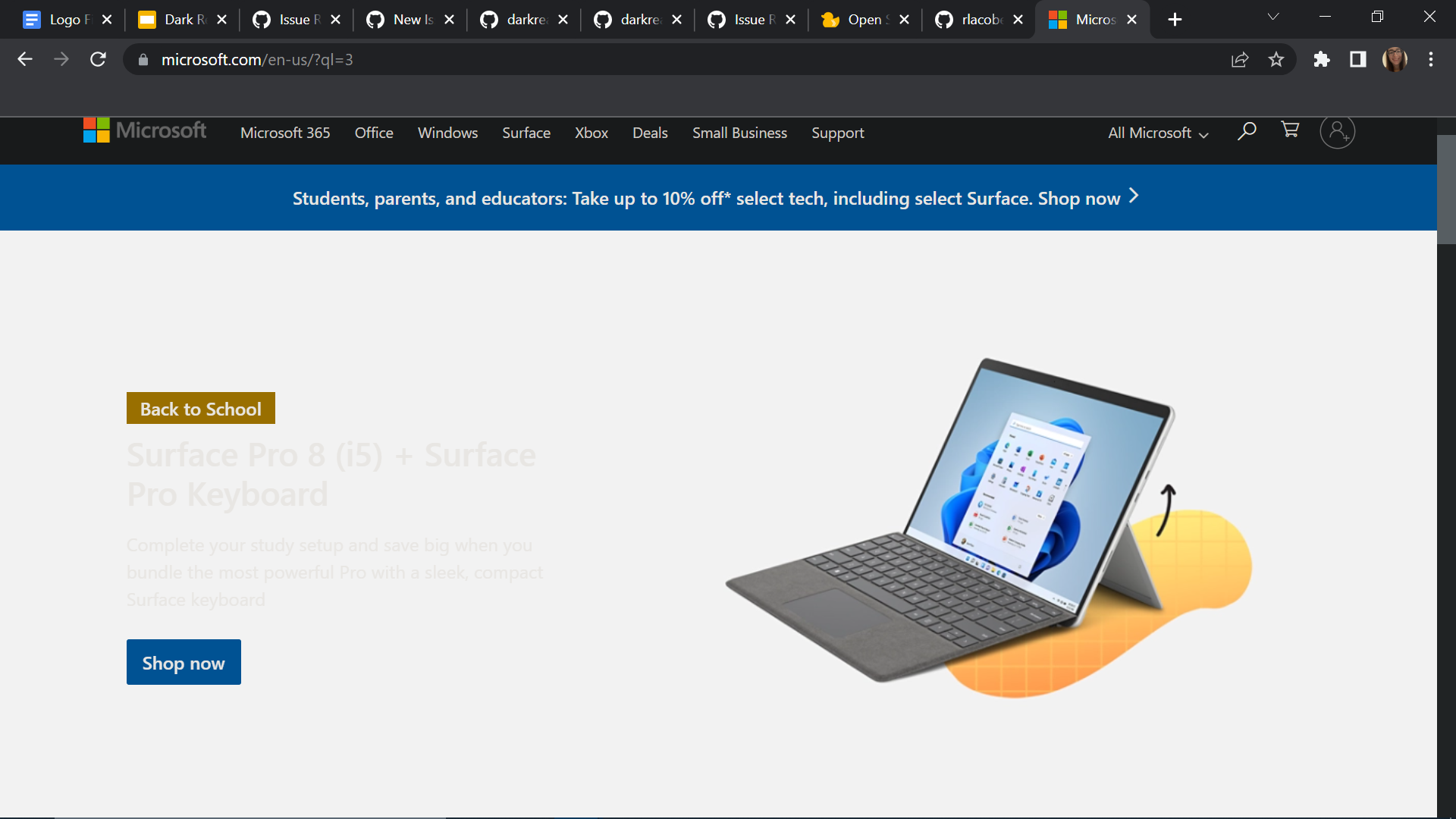Open the shopping cart

coord(1290,130)
